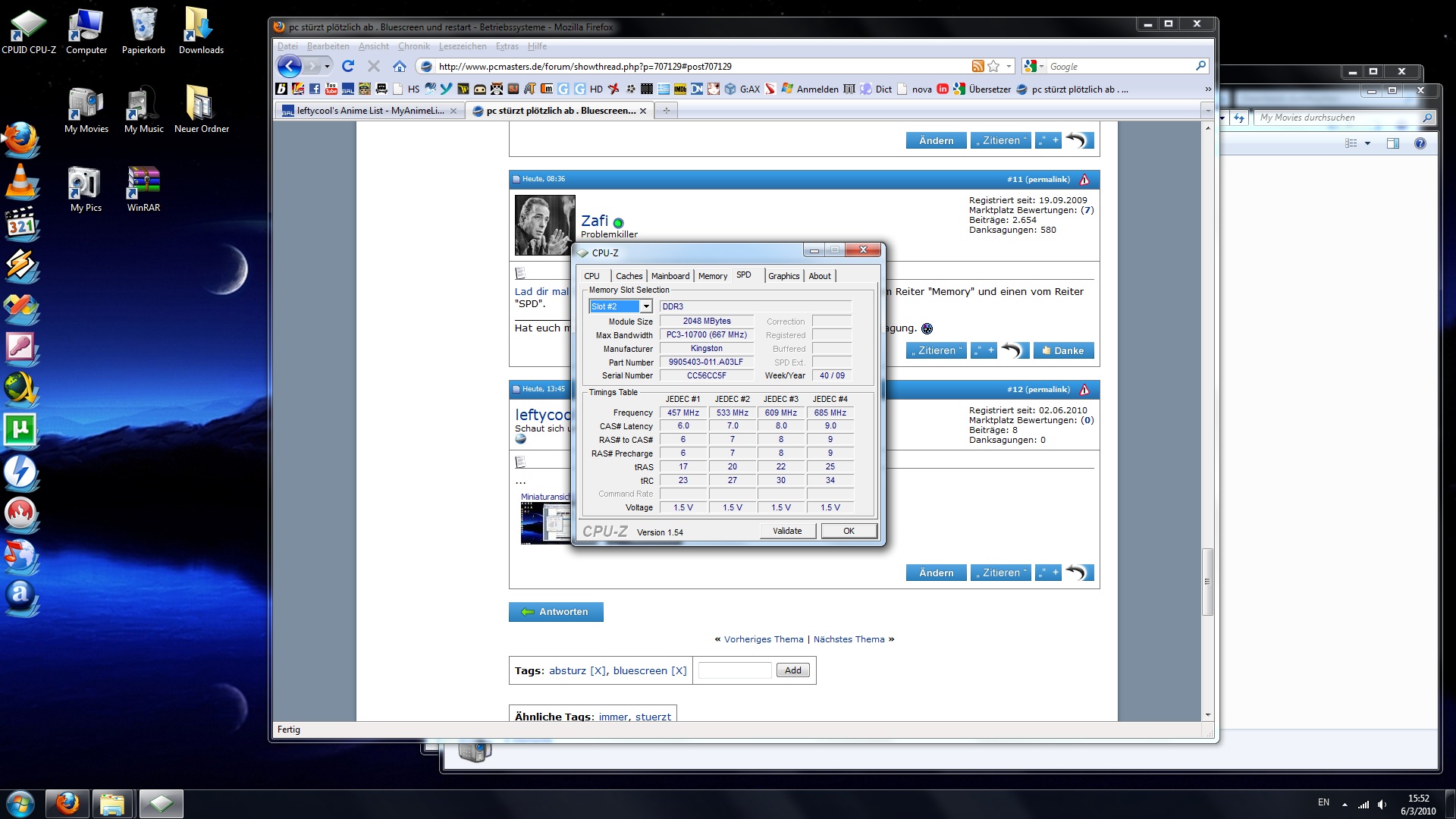Go back with the Firefox back arrow
The image size is (1456, 819).
[289, 66]
